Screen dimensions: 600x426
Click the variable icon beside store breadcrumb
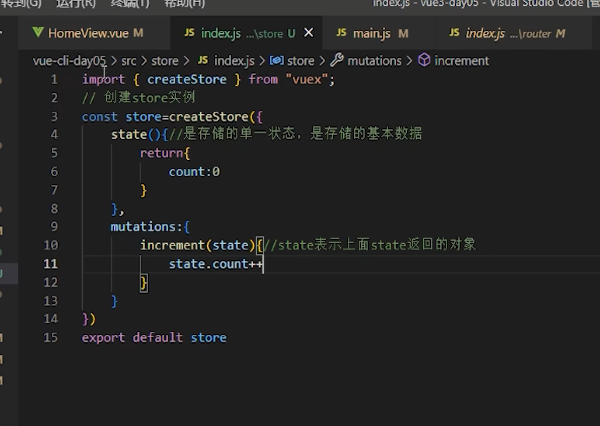[x=277, y=60]
